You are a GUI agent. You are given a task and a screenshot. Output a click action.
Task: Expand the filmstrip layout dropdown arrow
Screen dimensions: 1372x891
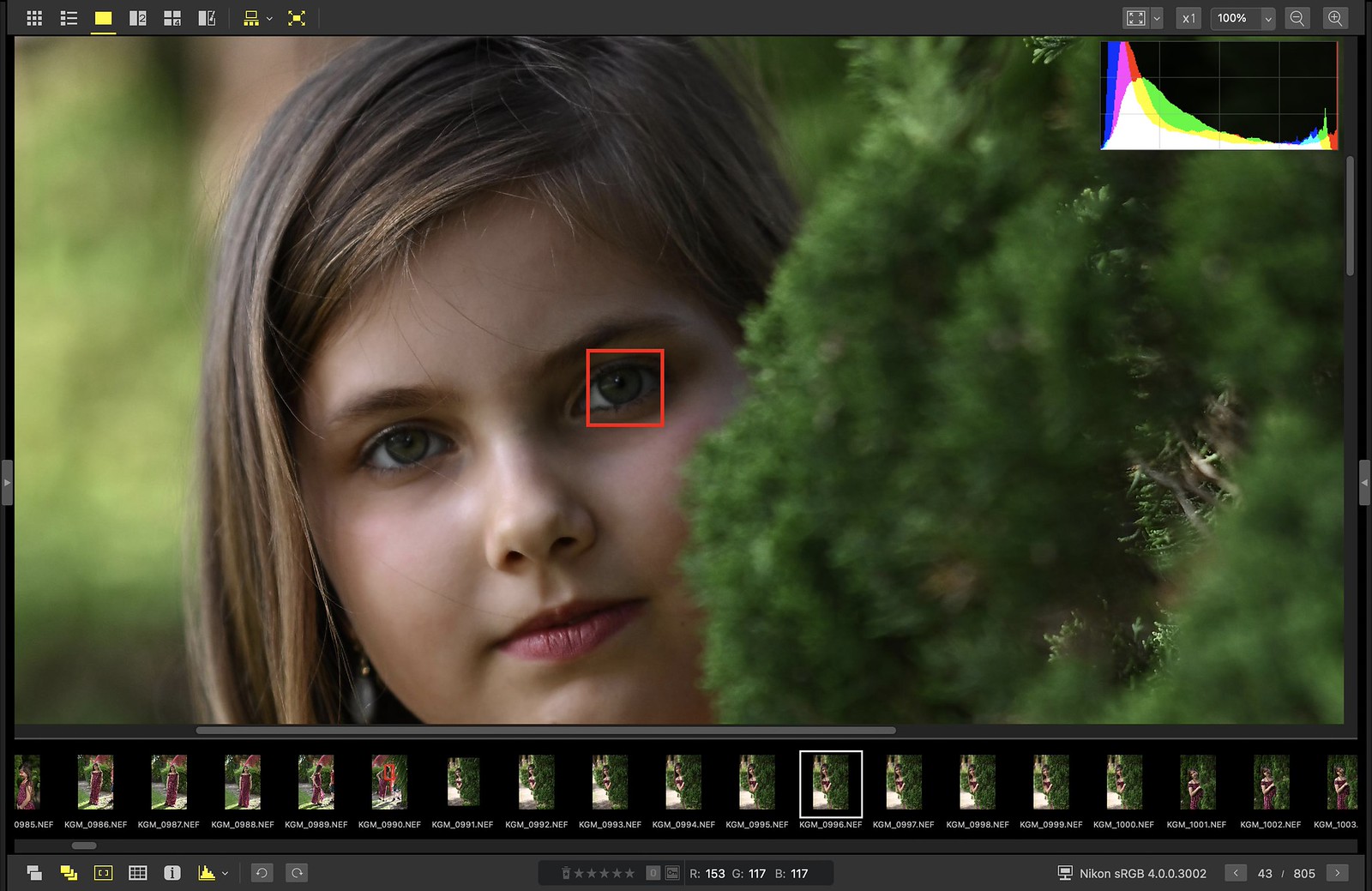click(269, 18)
